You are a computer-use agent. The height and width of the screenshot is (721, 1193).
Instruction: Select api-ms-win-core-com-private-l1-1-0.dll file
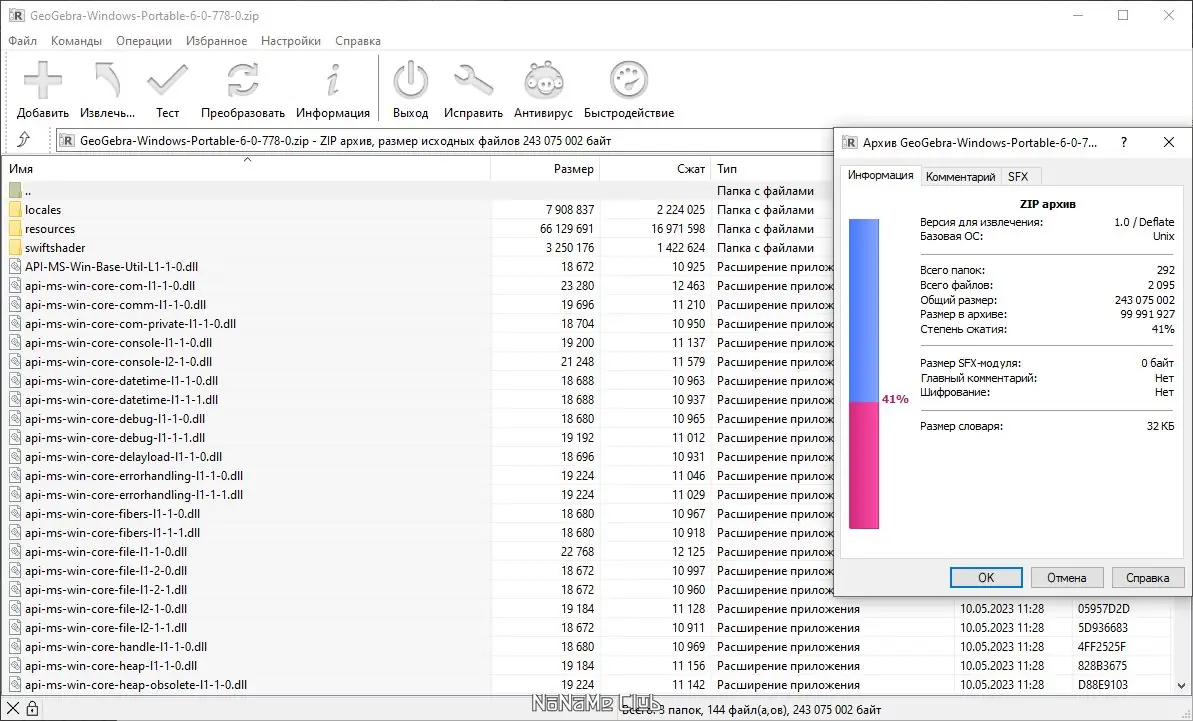pyautogui.click(x=130, y=323)
